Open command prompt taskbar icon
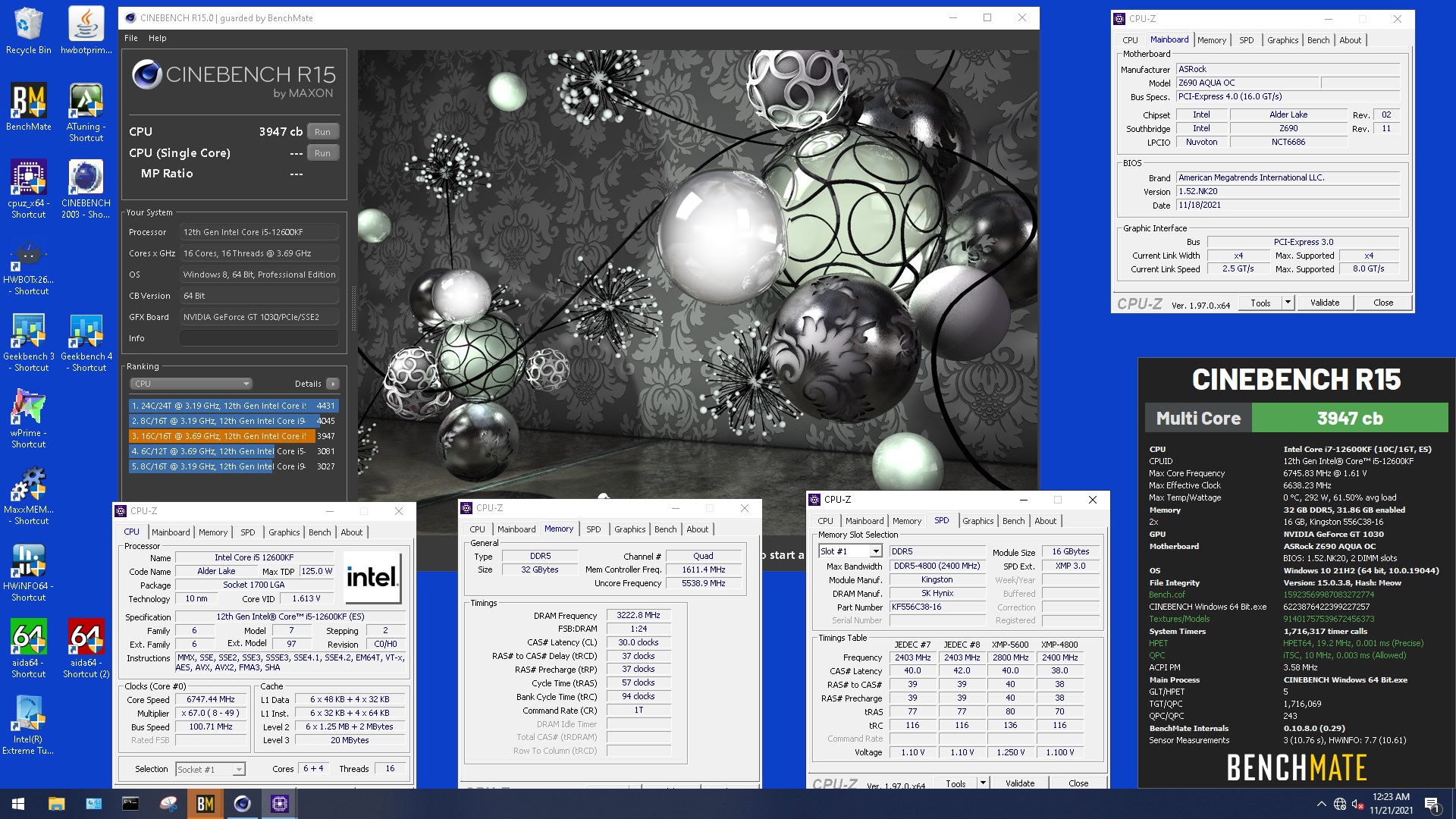 coord(130,804)
